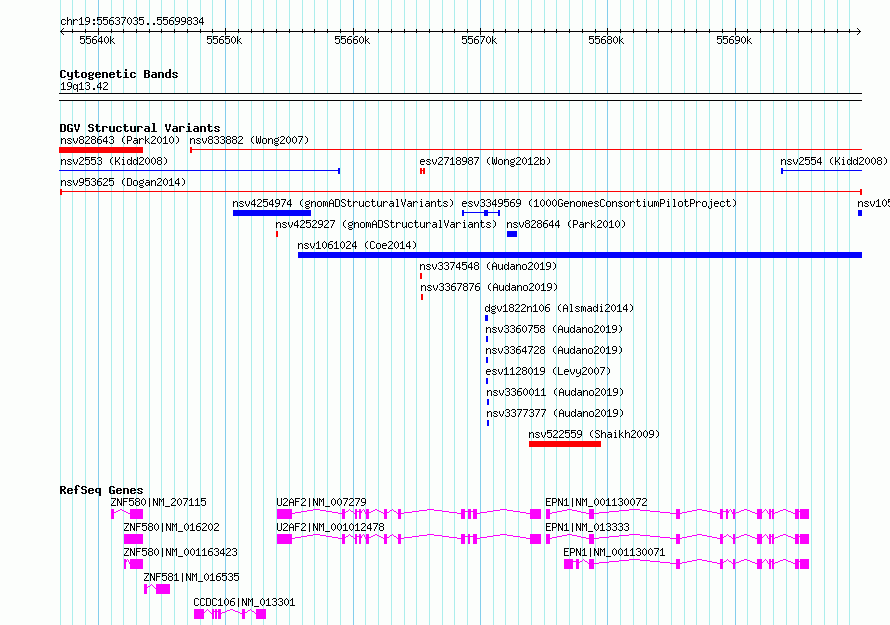
Task: Click the chr19:55637035..55699834 coordinates label
Action: tap(132, 21)
